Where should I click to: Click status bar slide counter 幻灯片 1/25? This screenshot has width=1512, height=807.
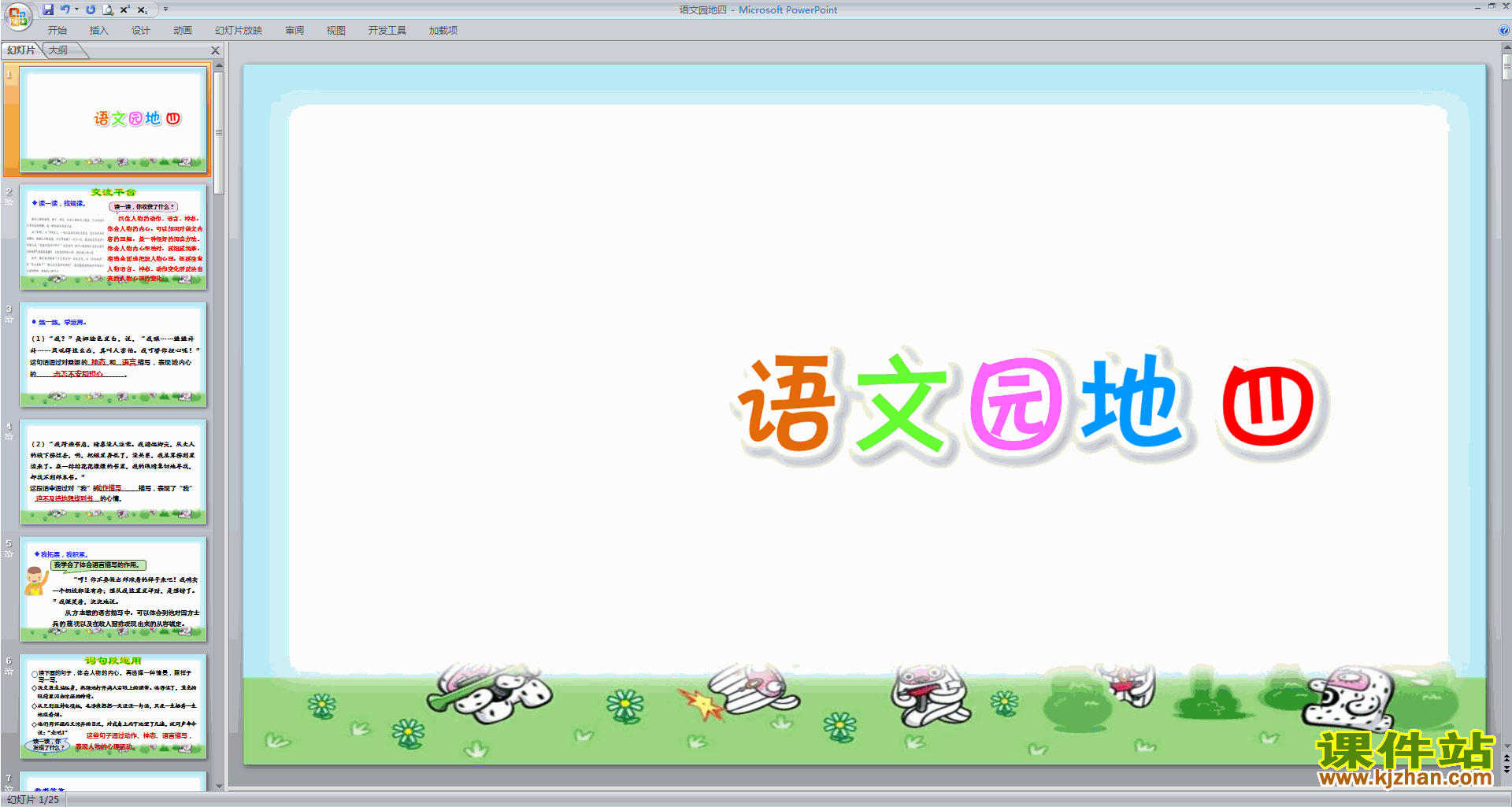pyautogui.click(x=33, y=800)
